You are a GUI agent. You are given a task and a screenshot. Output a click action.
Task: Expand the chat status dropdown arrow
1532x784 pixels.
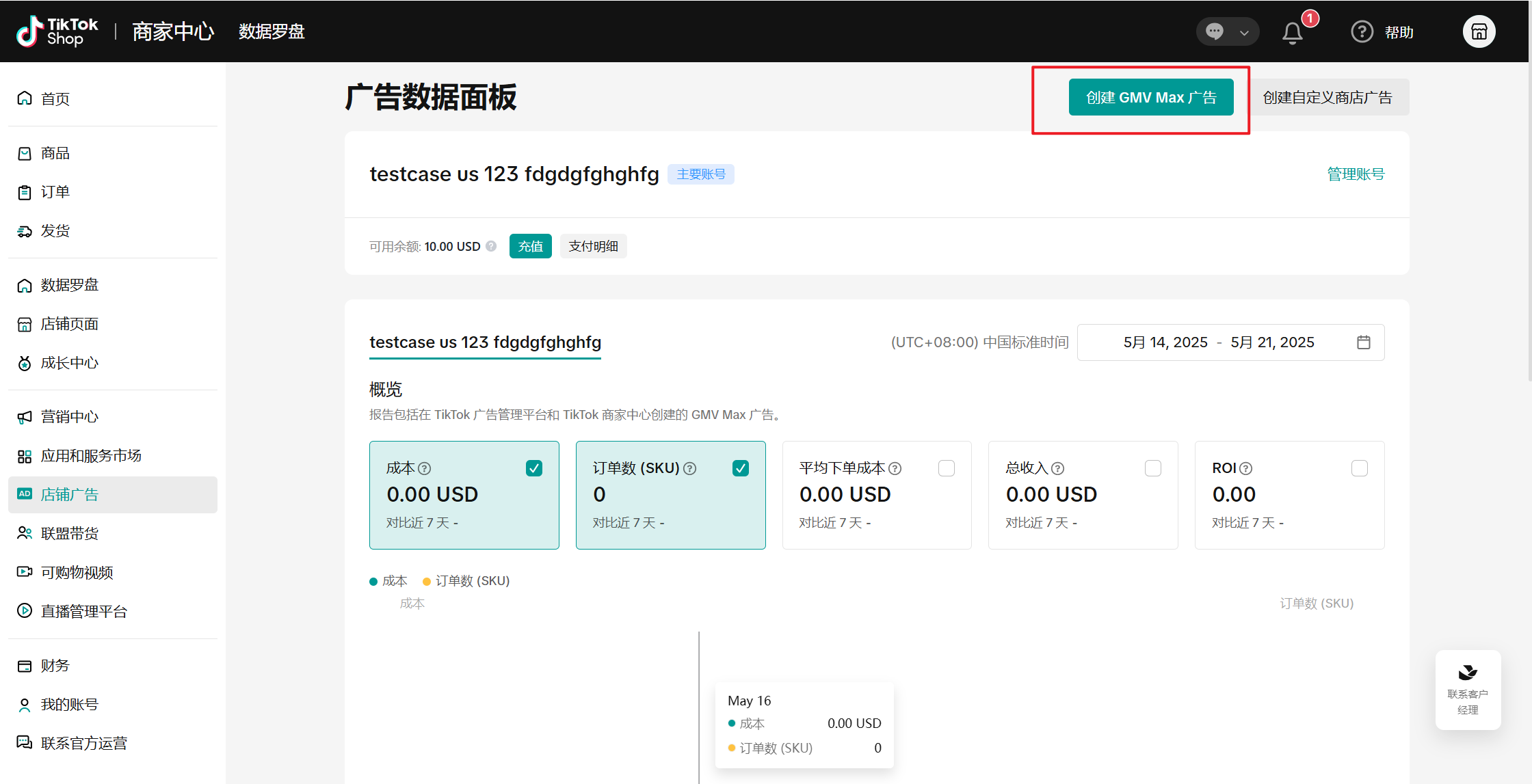coord(1244,32)
